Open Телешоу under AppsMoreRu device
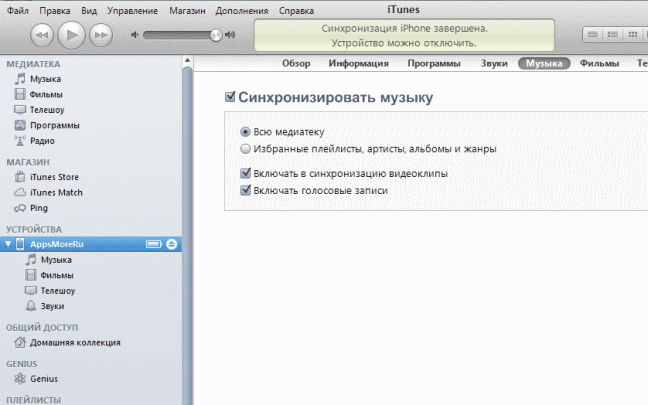Image resolution: width=648 pixels, height=405 pixels. 58,291
